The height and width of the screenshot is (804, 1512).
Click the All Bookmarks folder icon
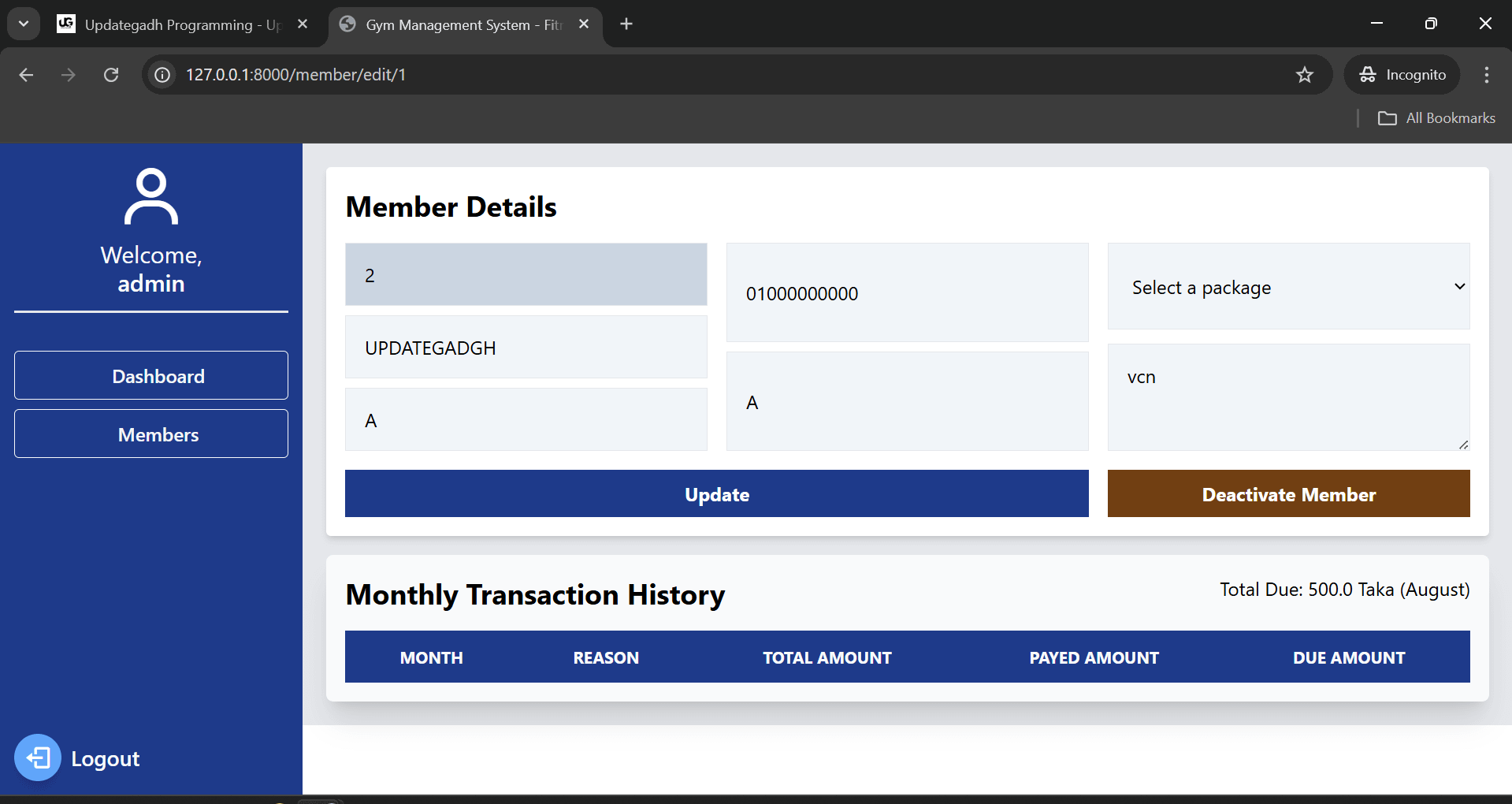pyautogui.click(x=1388, y=117)
